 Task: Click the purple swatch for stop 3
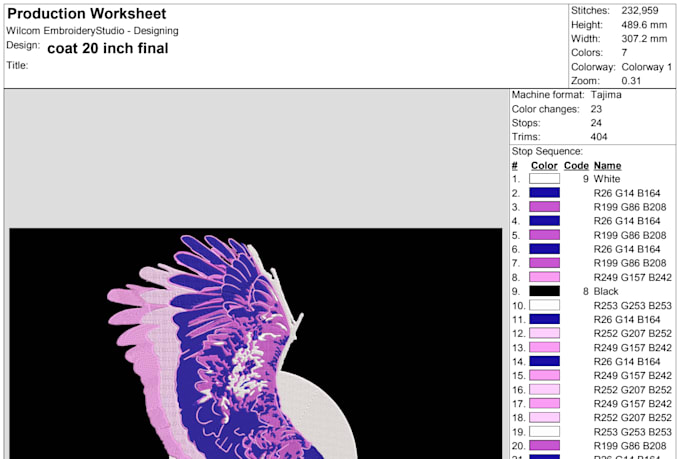(x=544, y=207)
